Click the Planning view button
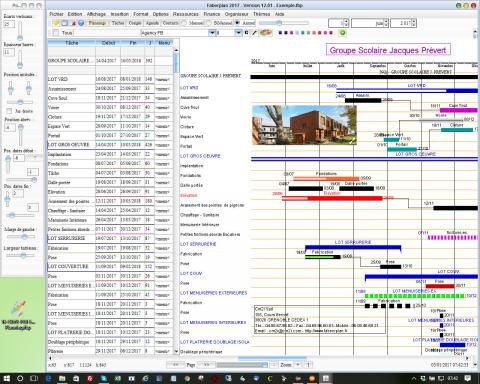Viewport: 480px width, 384px height. pyautogui.click(x=97, y=23)
